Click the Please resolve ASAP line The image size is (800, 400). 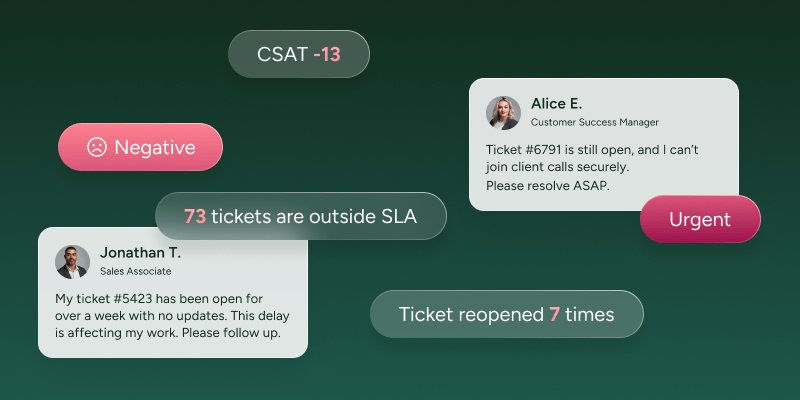[547, 186]
